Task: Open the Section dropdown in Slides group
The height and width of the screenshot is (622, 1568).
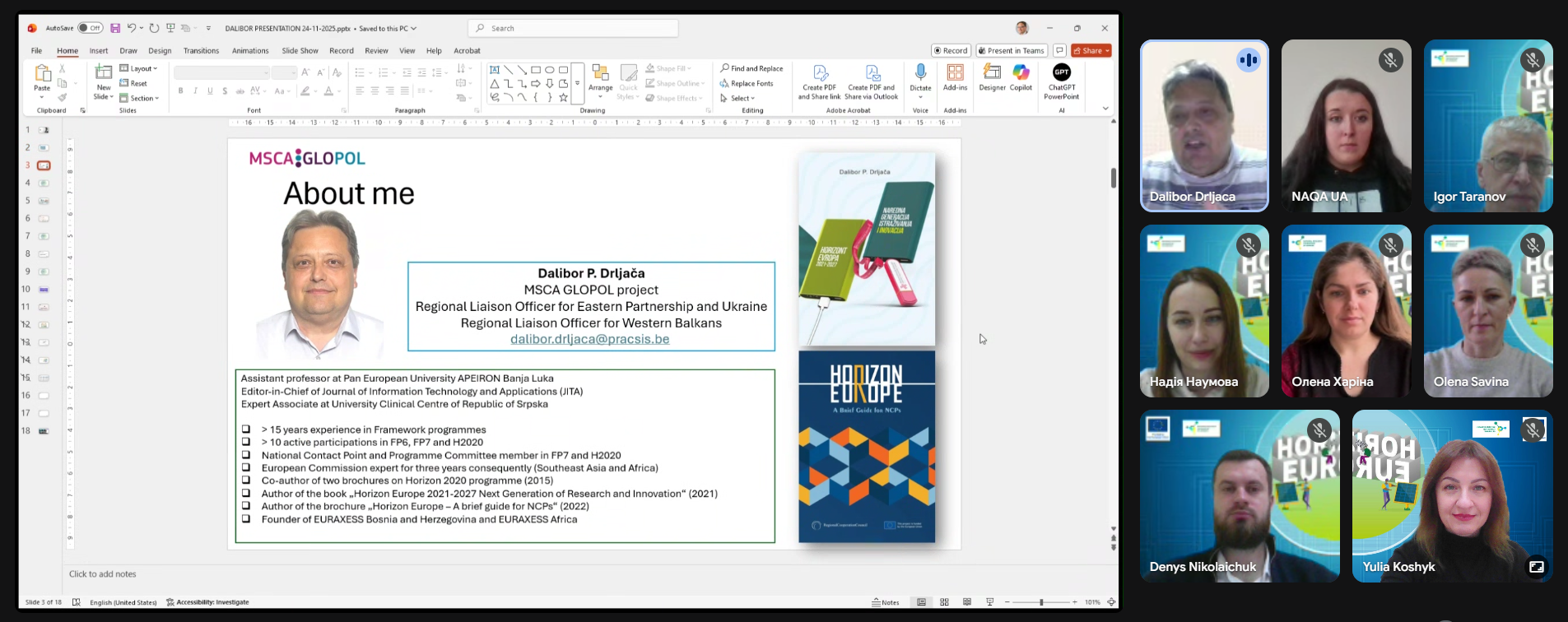Action: [x=138, y=98]
